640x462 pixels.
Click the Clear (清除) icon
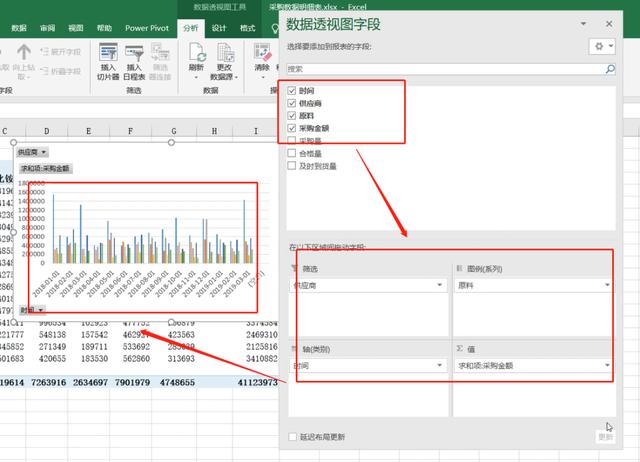pos(262,52)
